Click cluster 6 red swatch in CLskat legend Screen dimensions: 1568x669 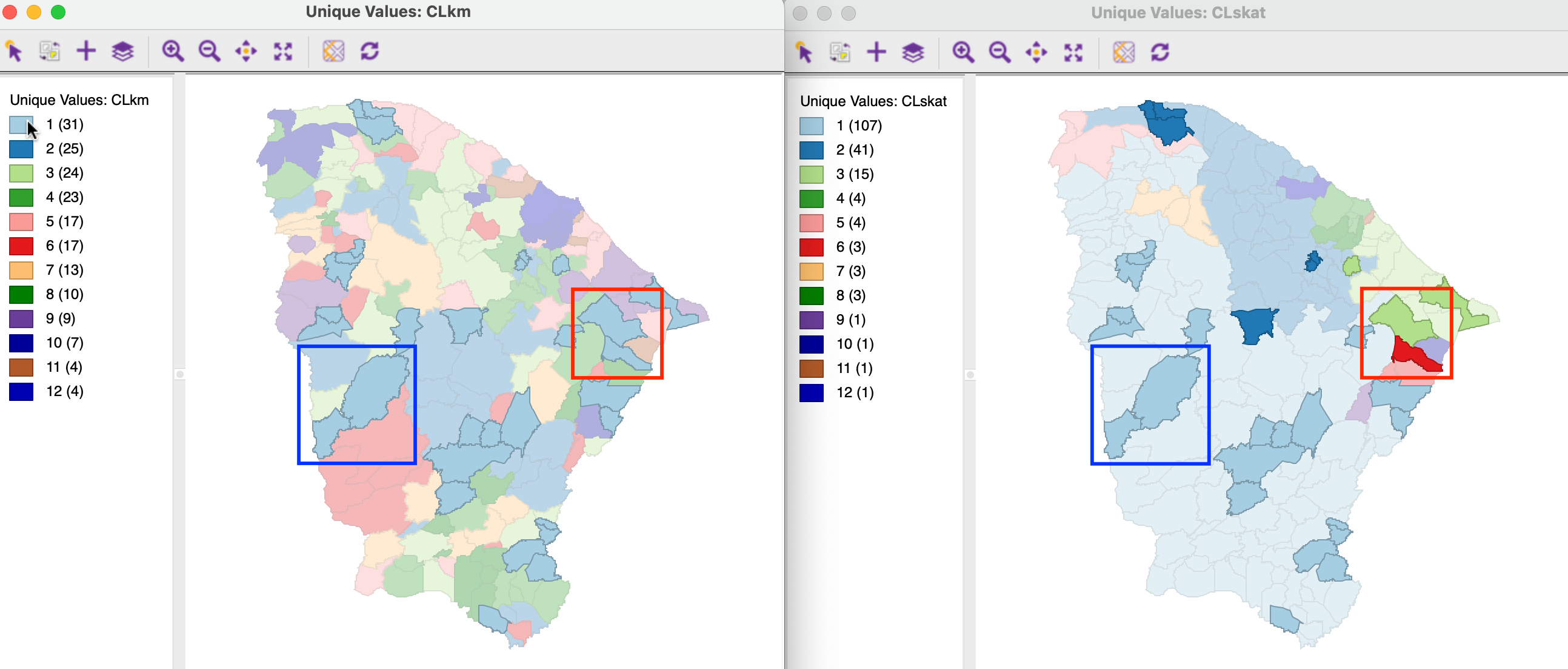812,247
